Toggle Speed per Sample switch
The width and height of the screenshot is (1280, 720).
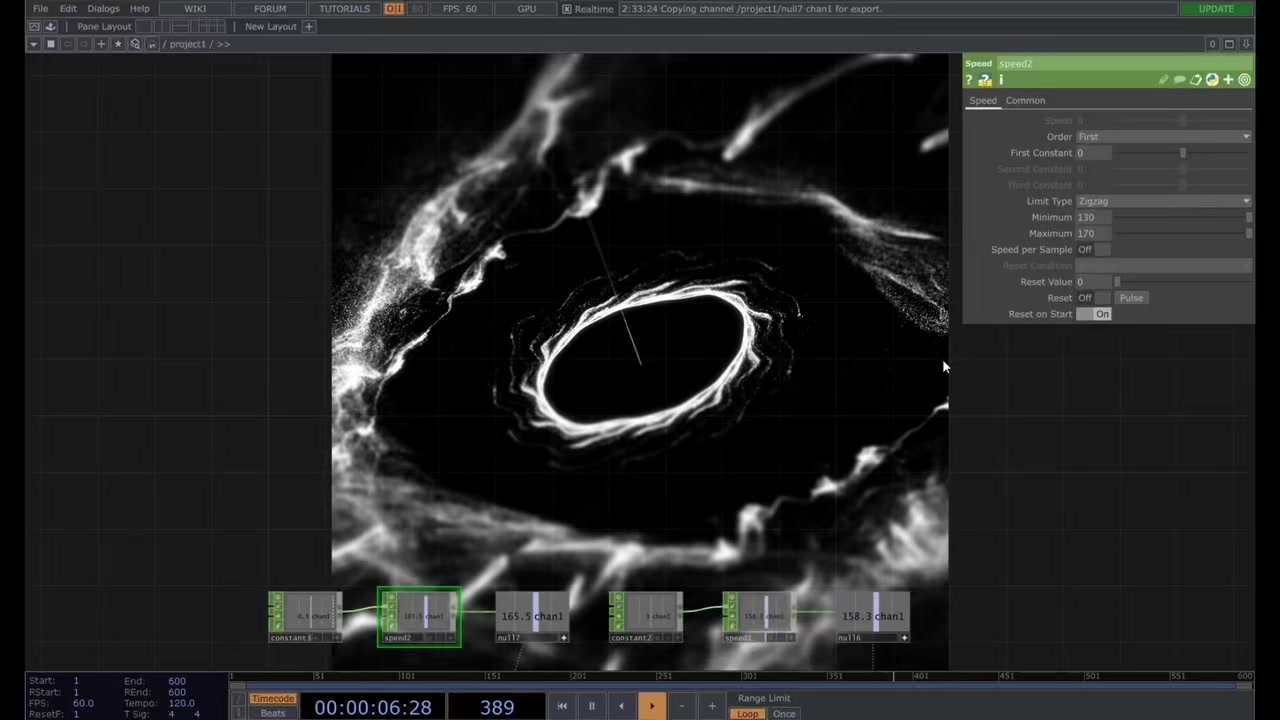click(1094, 249)
